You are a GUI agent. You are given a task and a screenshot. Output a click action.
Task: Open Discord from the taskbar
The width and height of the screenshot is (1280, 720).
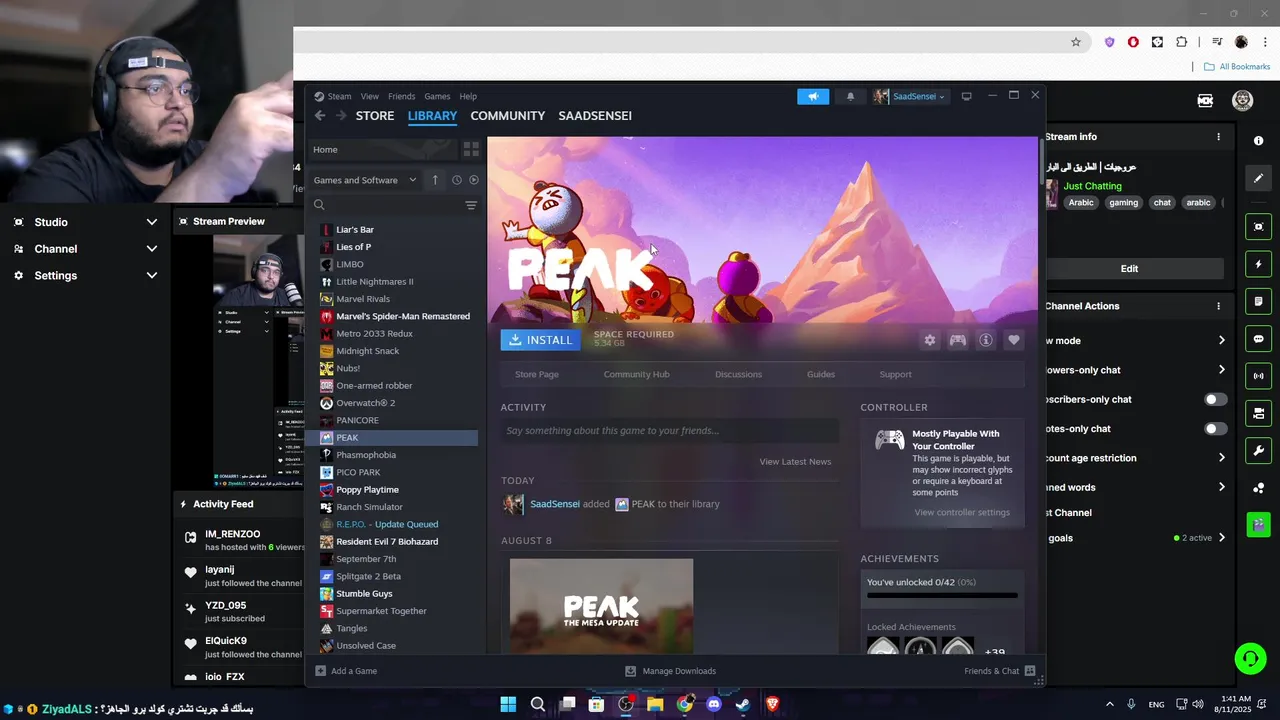point(714,704)
